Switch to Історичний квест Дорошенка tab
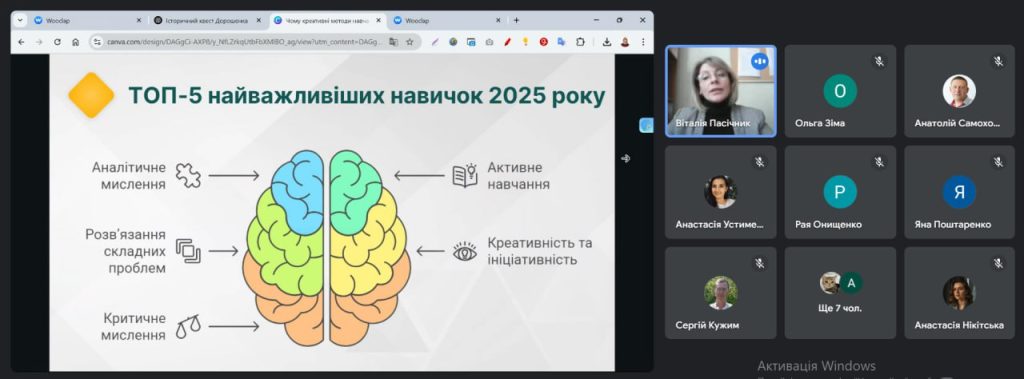This screenshot has width=1024, height=379. [x=207, y=20]
